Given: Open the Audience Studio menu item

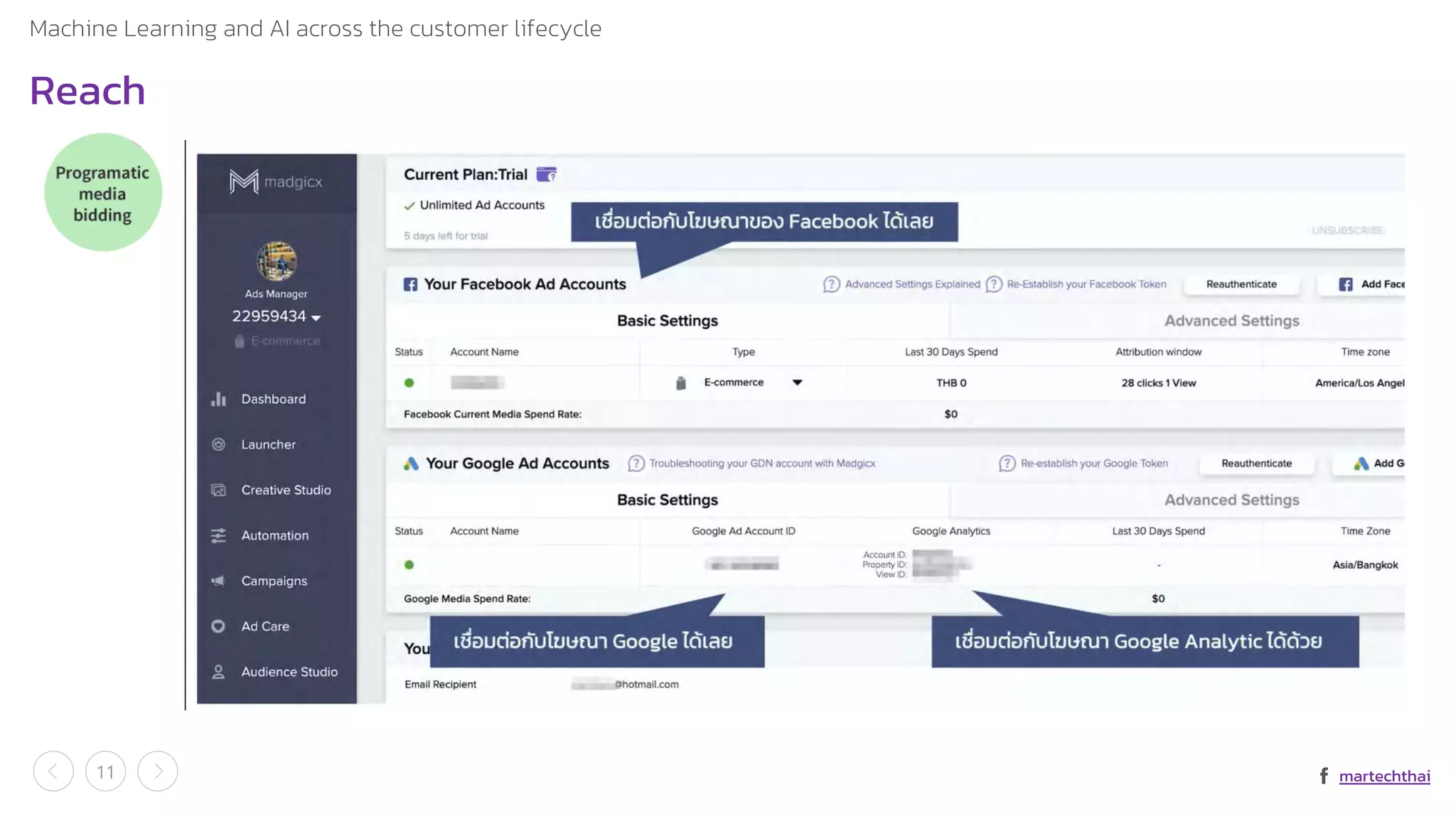Looking at the screenshot, I should click(x=289, y=672).
